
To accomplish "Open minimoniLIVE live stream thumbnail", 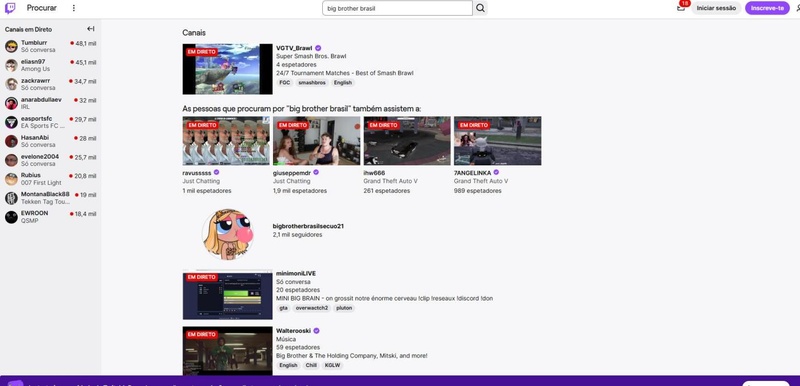I will click(228, 295).
